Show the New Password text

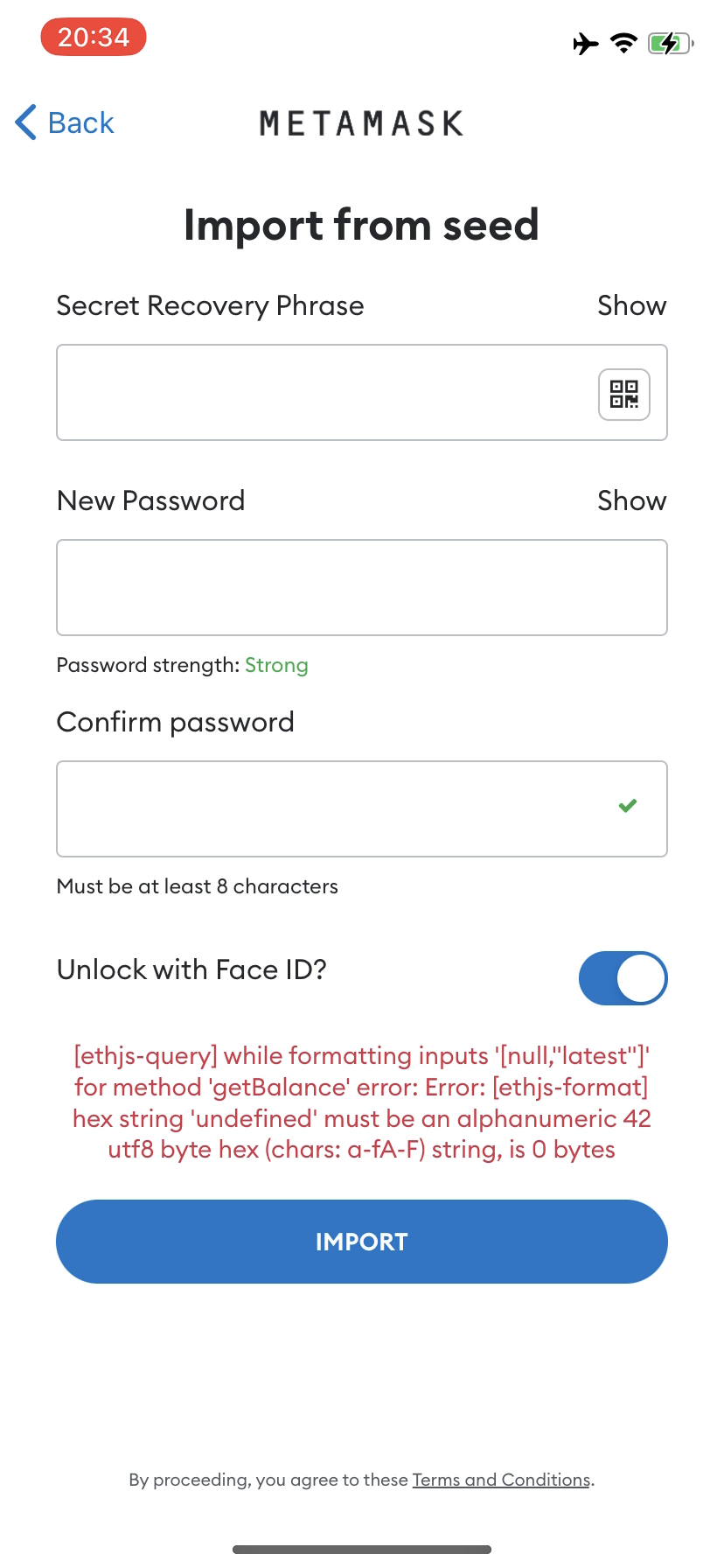(x=631, y=500)
